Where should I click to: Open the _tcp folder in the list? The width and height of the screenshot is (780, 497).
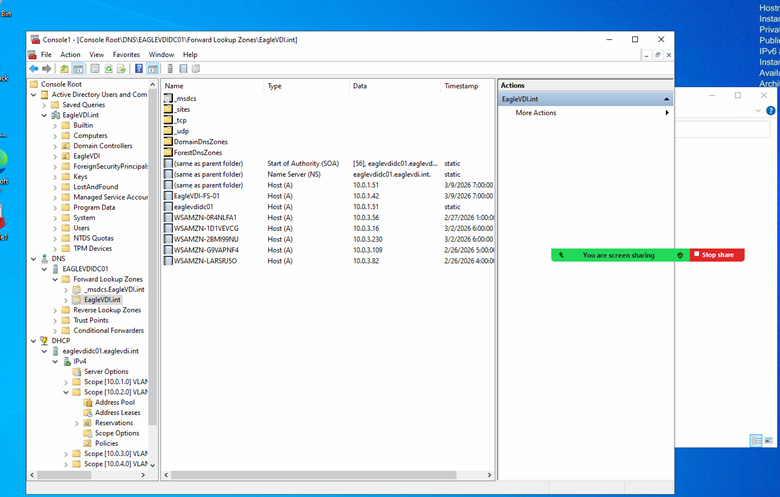(x=176, y=120)
